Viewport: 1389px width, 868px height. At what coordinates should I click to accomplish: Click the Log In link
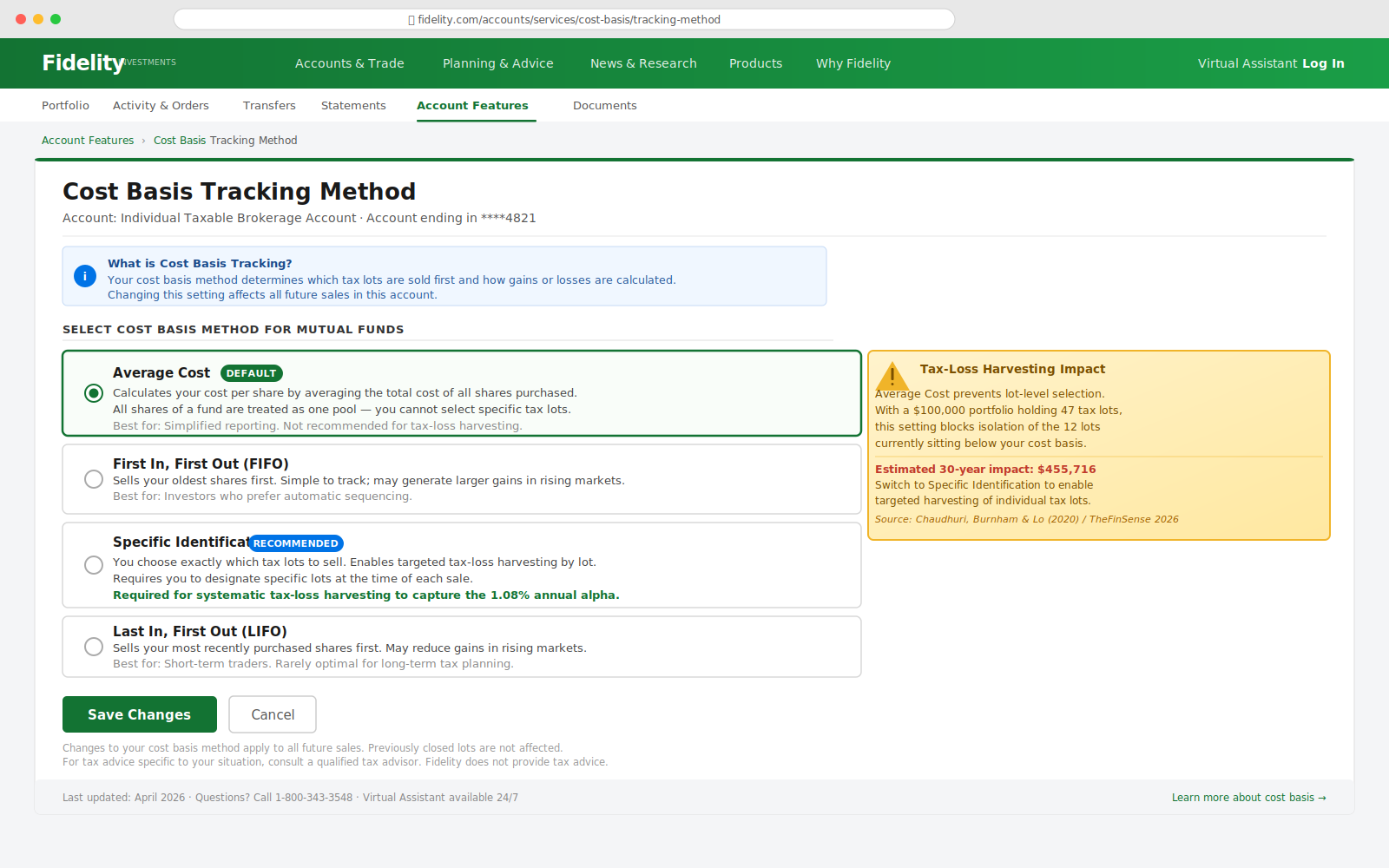pyautogui.click(x=1322, y=62)
